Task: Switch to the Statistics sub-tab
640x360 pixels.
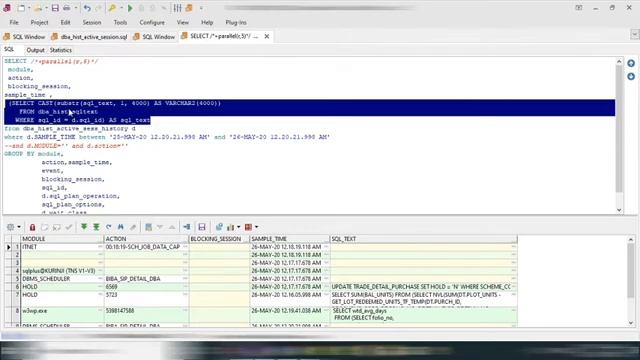Action: click(61, 50)
